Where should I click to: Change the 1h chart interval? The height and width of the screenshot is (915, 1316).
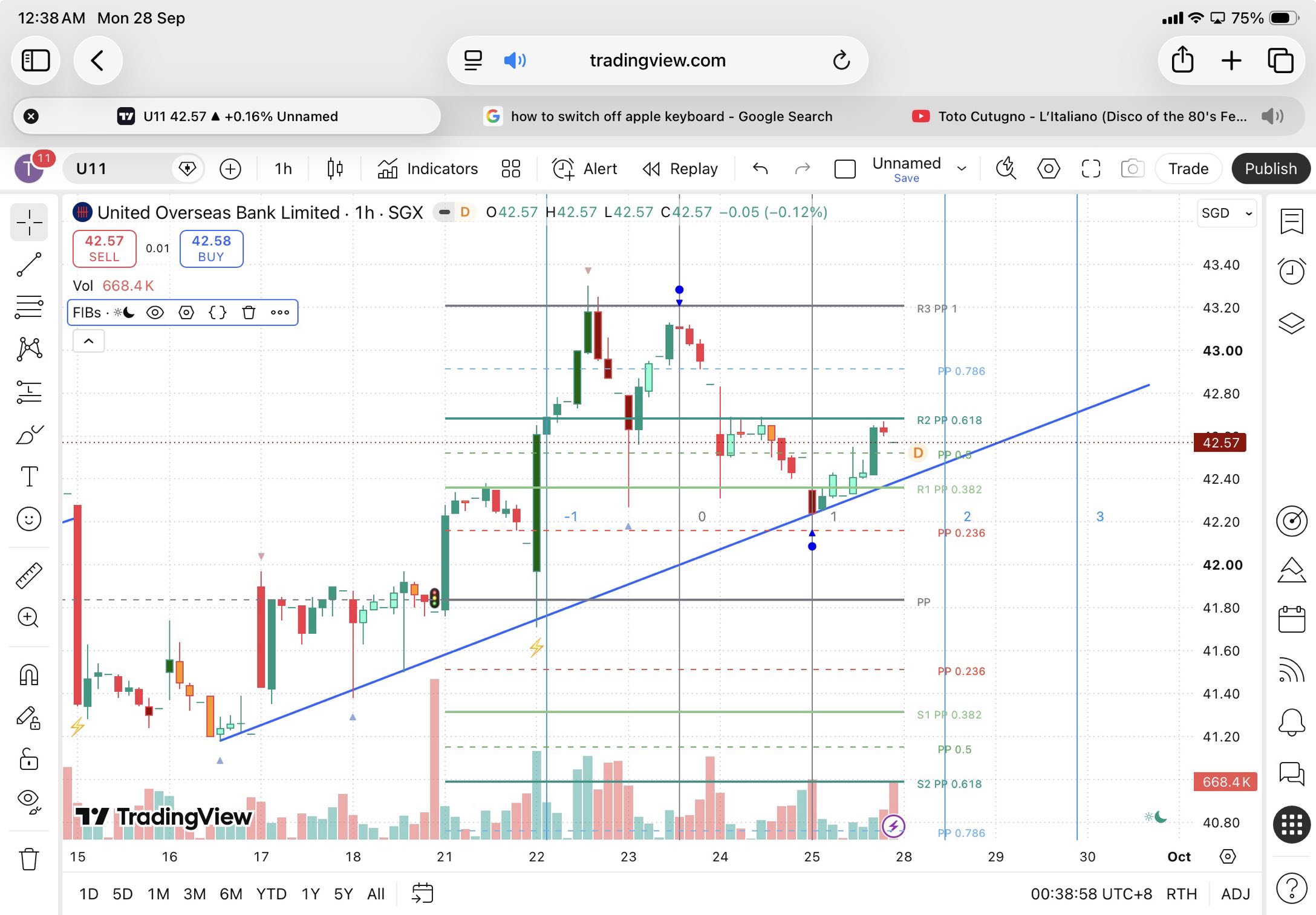click(x=283, y=169)
